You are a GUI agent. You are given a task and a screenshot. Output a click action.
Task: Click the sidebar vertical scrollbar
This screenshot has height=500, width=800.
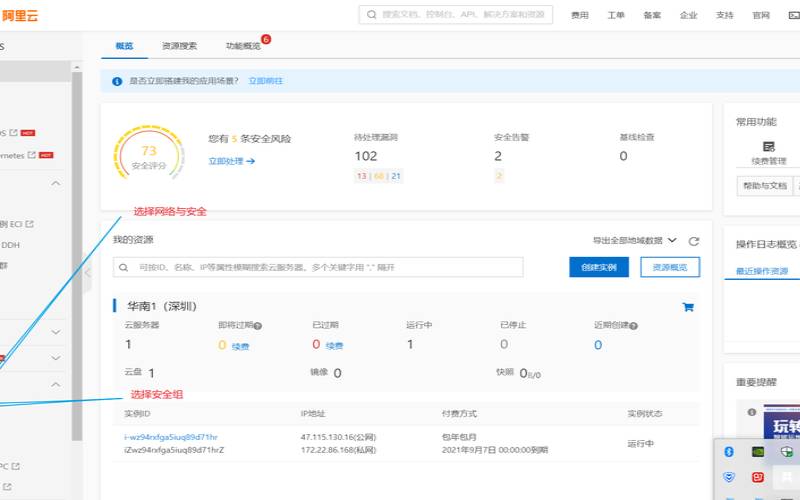[x=77, y=255]
